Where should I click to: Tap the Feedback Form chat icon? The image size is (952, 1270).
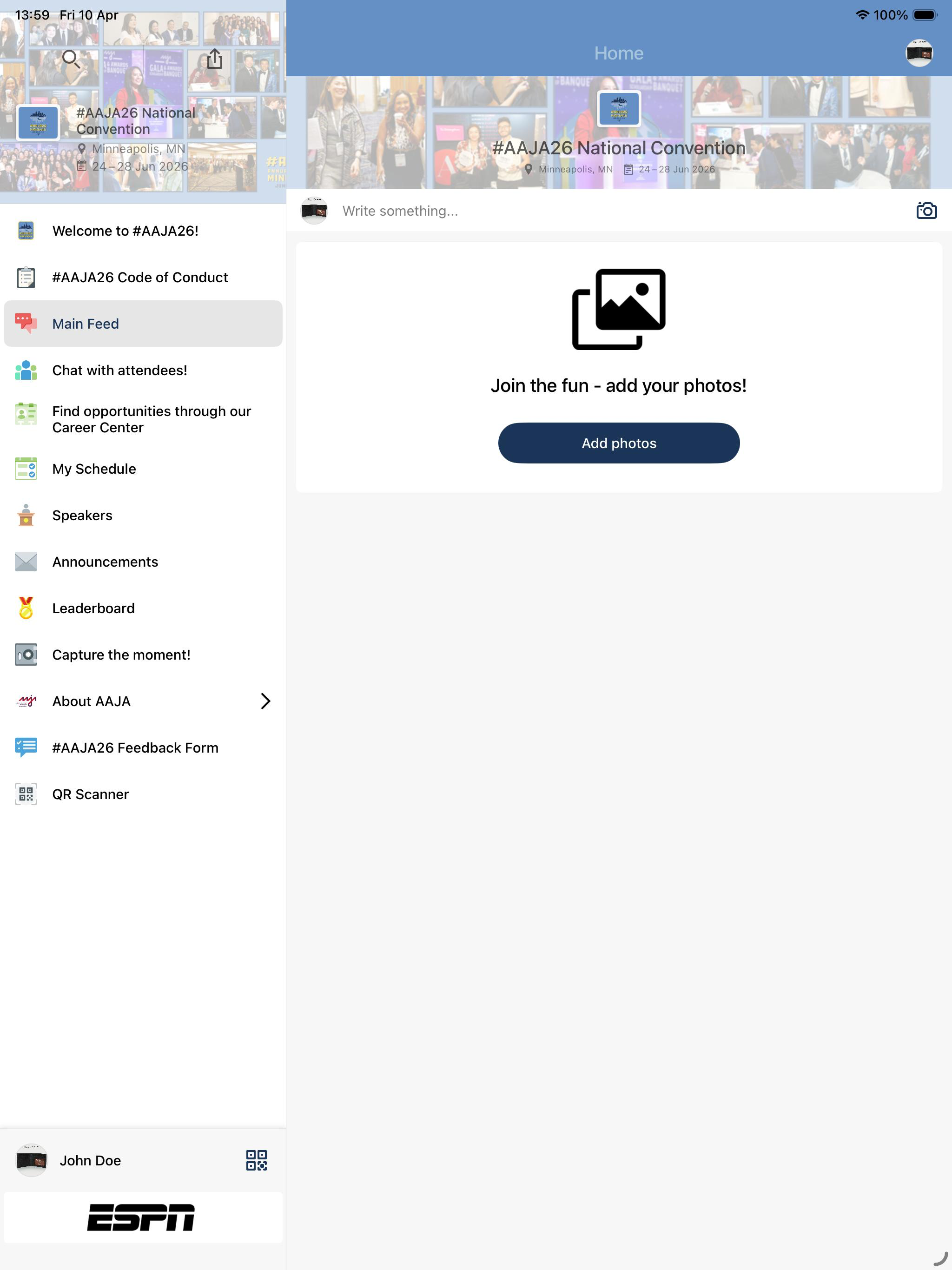[x=26, y=747]
